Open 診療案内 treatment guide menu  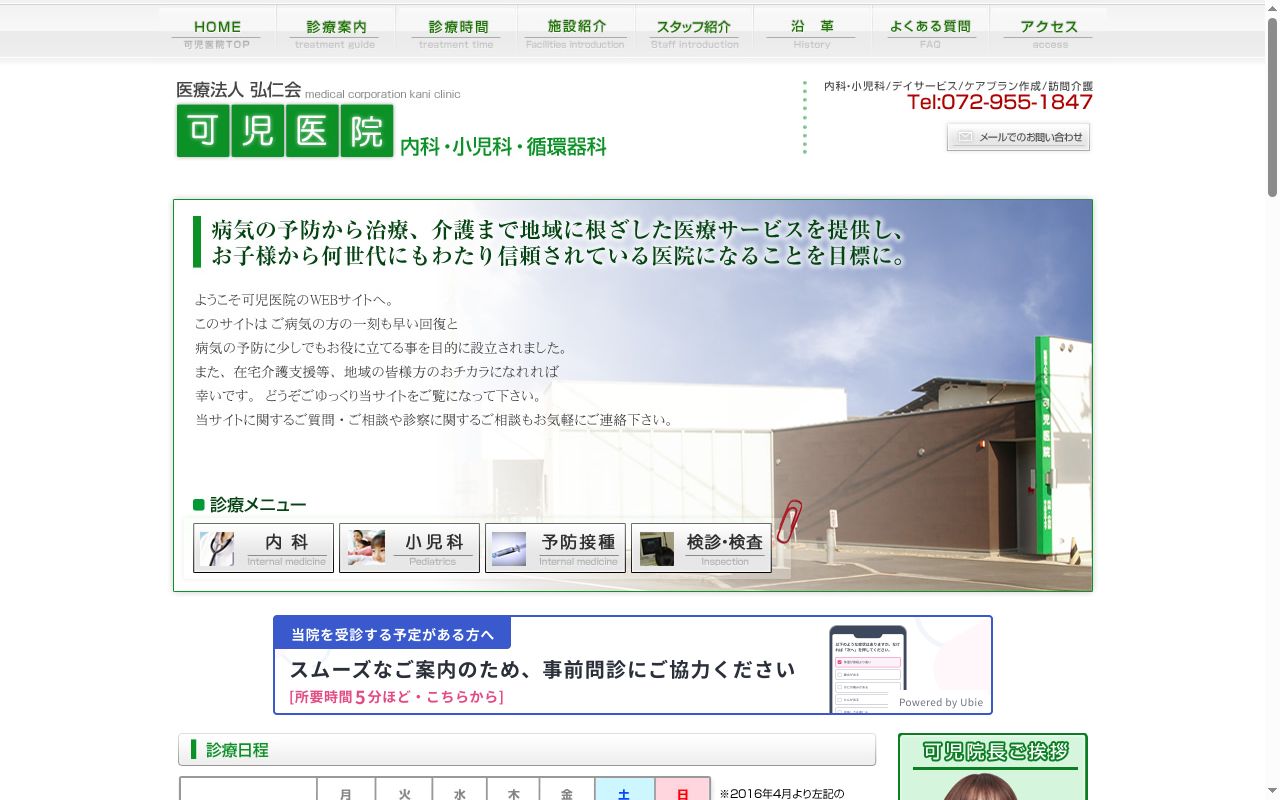click(x=335, y=33)
